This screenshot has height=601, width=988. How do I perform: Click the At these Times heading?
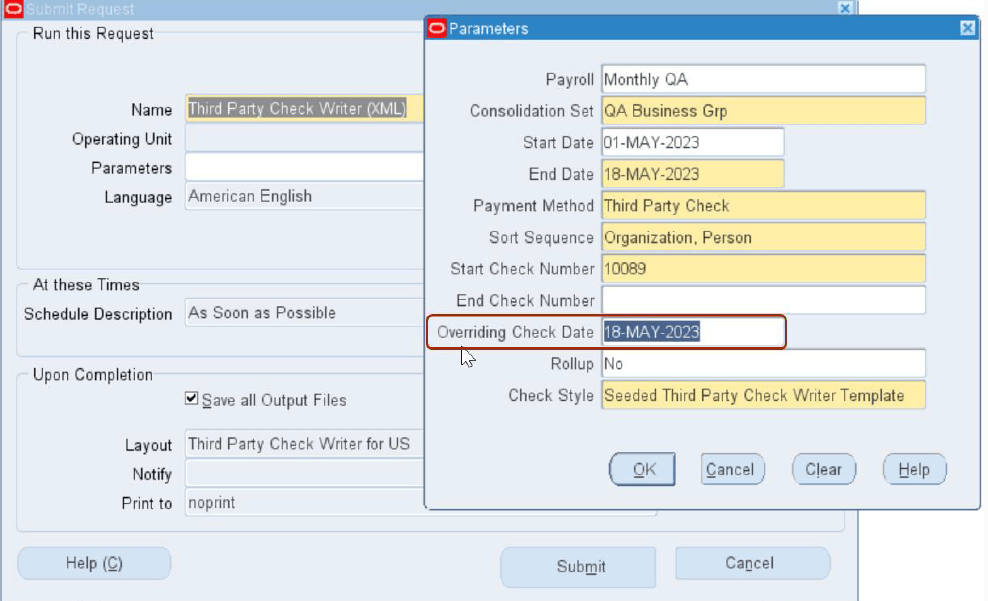coord(86,285)
